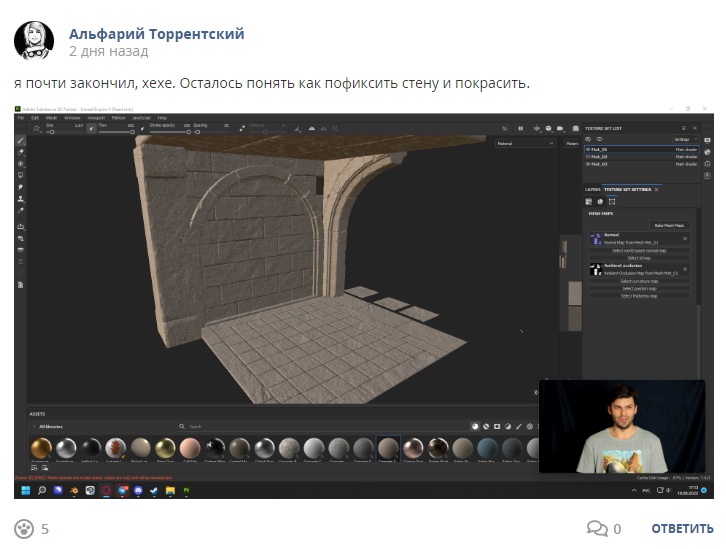
Task: Open the alignment dropdown in top toolbar
Action: [x=298, y=128]
